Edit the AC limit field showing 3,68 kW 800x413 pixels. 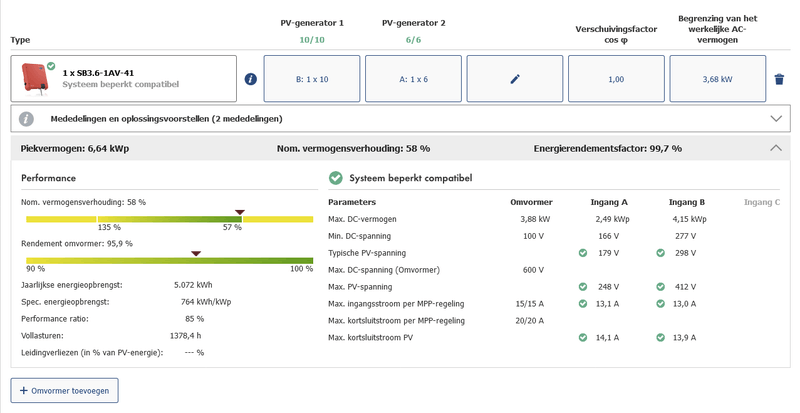point(717,79)
